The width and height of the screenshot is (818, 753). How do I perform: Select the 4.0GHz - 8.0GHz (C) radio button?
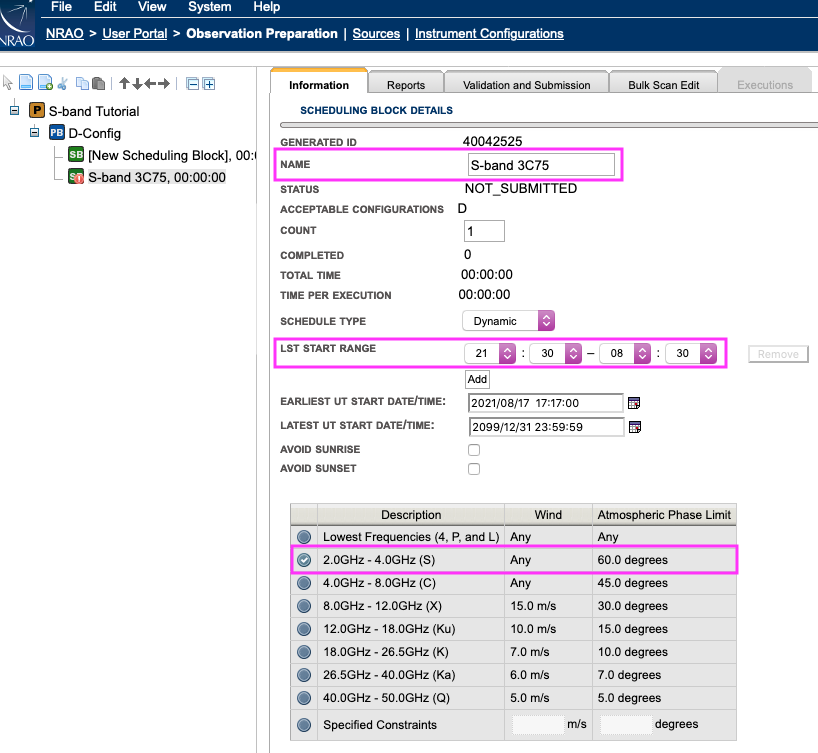[x=304, y=583]
